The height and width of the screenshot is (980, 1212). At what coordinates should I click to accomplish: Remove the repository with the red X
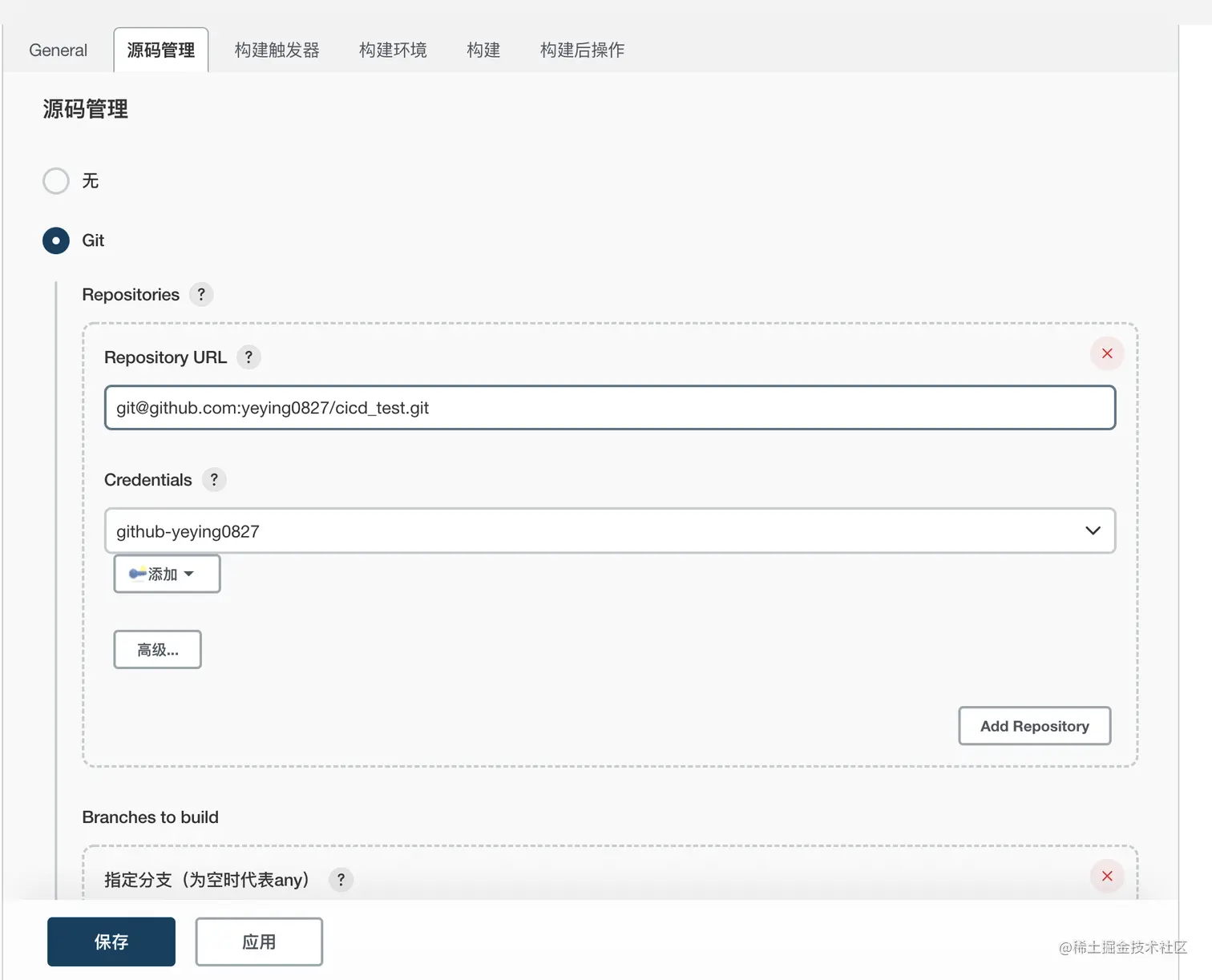click(x=1107, y=353)
